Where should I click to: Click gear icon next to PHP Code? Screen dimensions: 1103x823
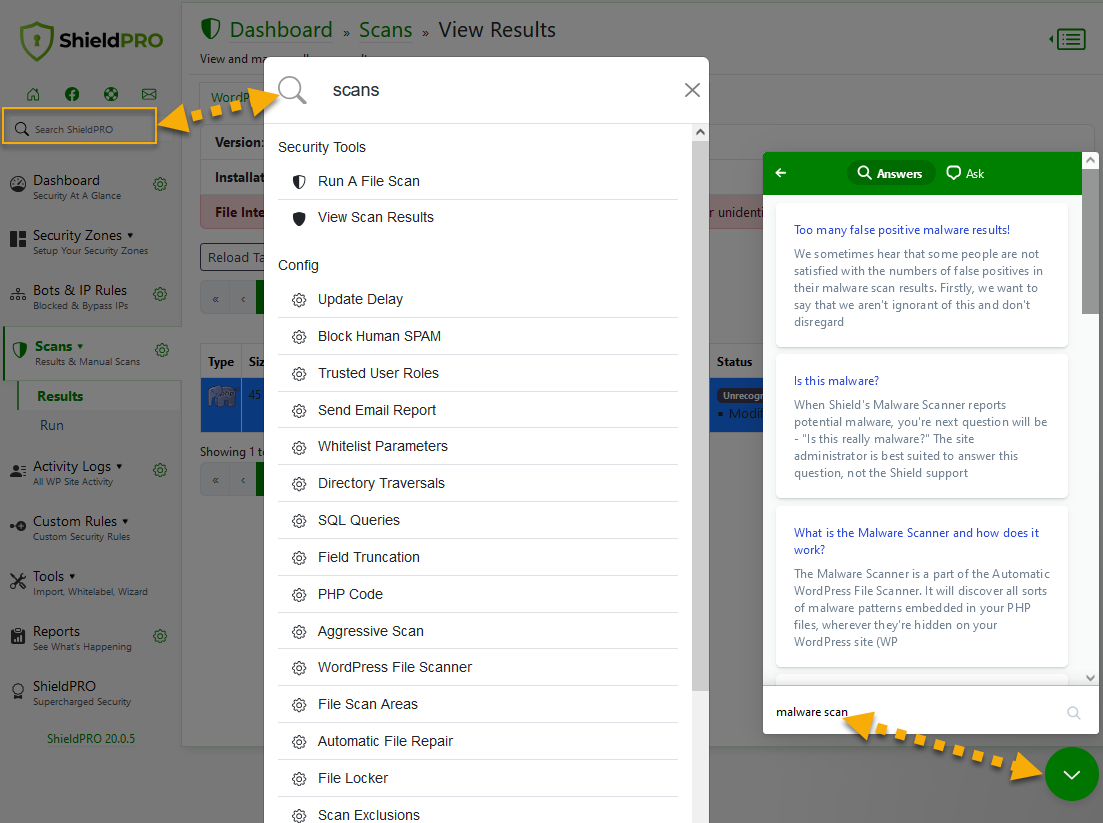tap(299, 595)
